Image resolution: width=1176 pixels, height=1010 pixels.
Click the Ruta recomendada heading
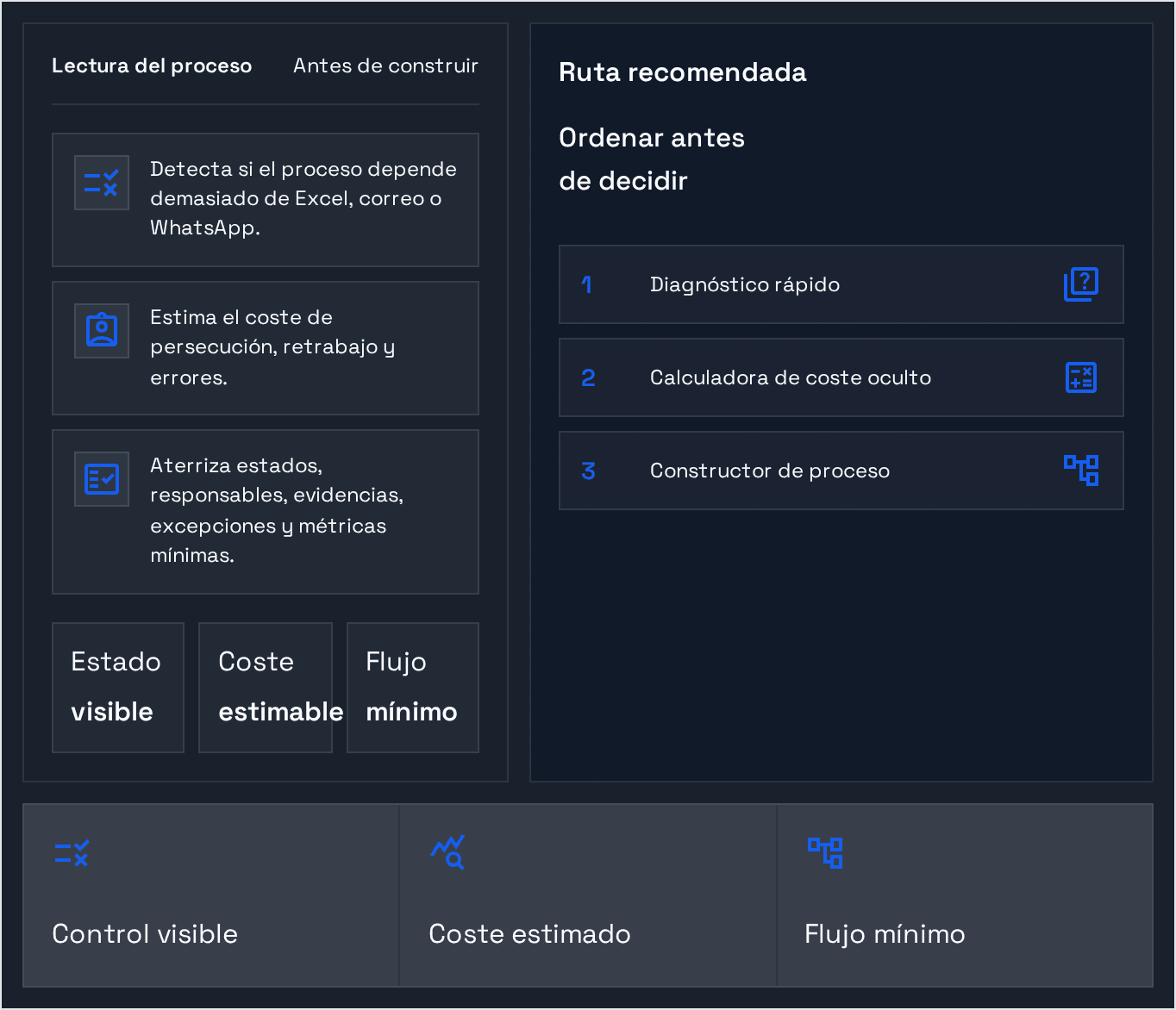pyautogui.click(x=683, y=72)
